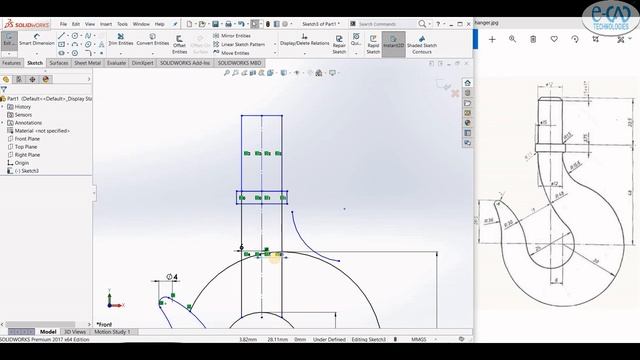640x360 pixels.
Task: Select the Arc sketch tool
Action: tap(75, 44)
